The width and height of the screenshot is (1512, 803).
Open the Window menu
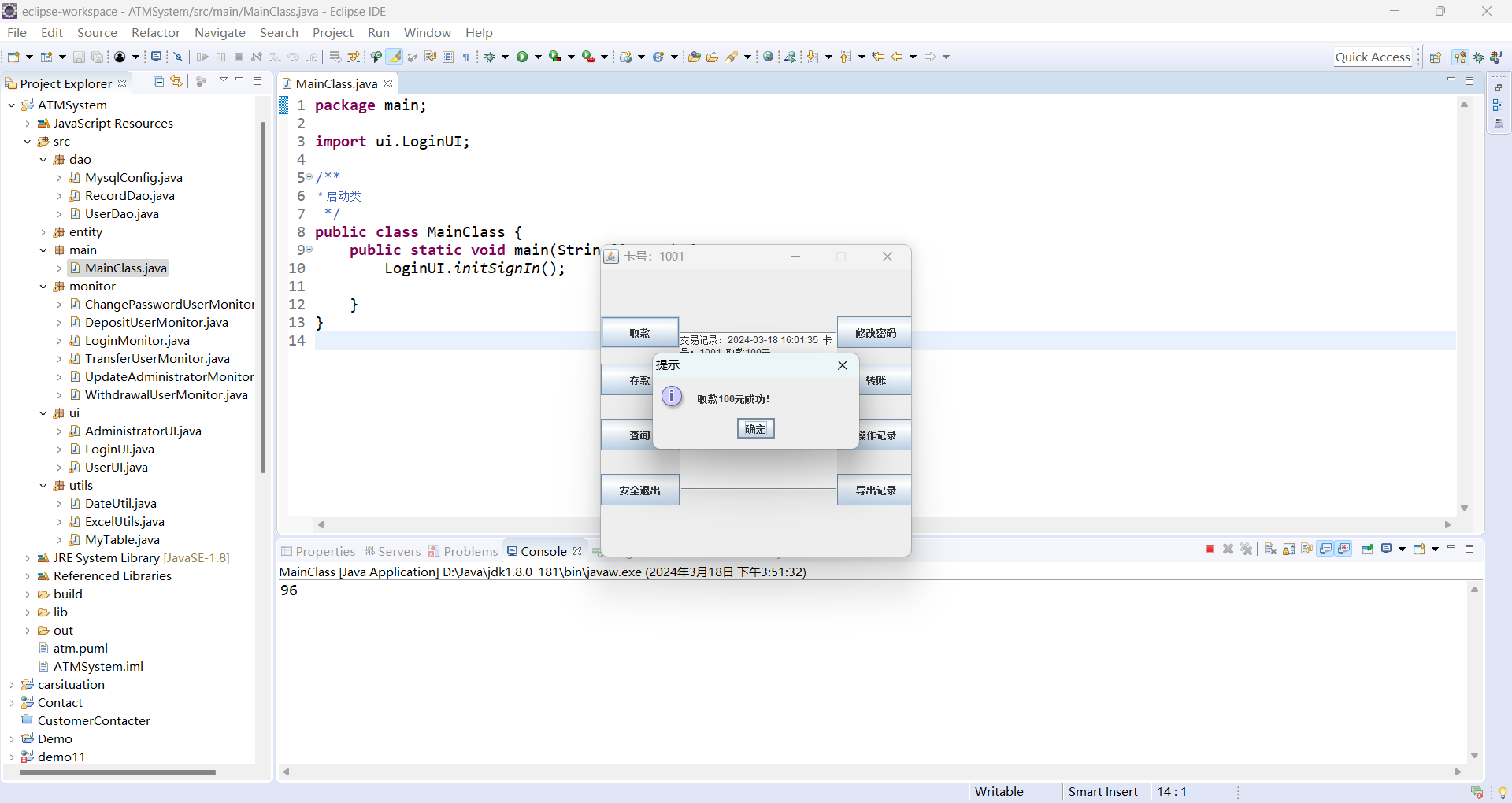tap(428, 32)
